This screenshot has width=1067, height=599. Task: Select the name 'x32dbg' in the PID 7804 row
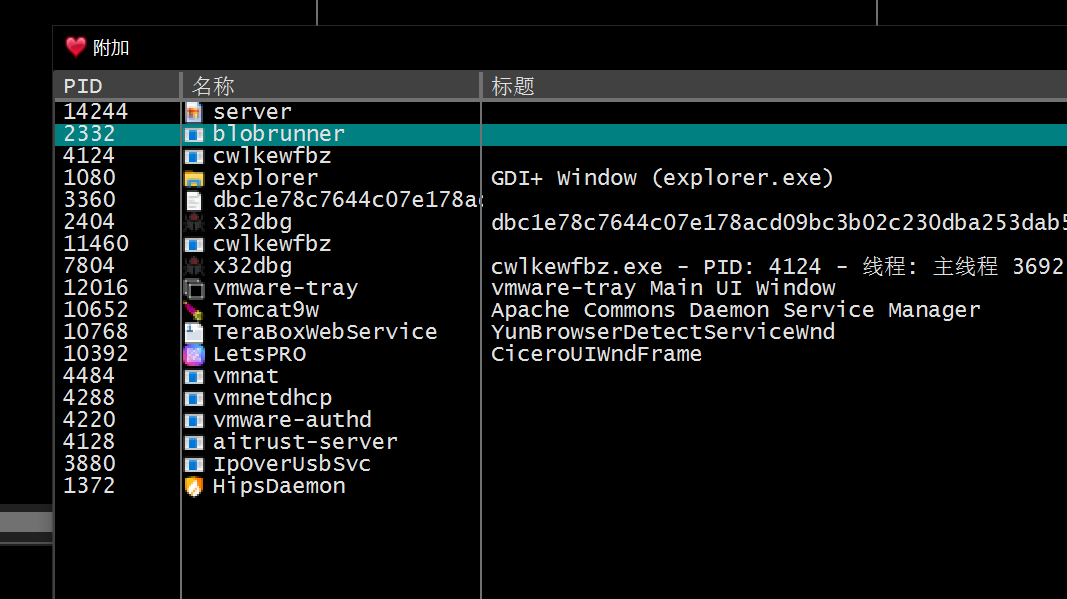point(252,266)
